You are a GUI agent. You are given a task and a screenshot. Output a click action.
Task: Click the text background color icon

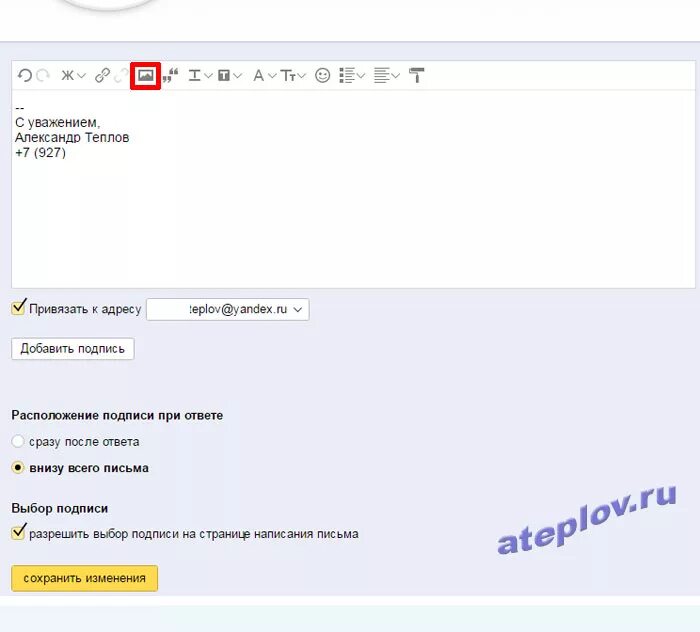224,75
